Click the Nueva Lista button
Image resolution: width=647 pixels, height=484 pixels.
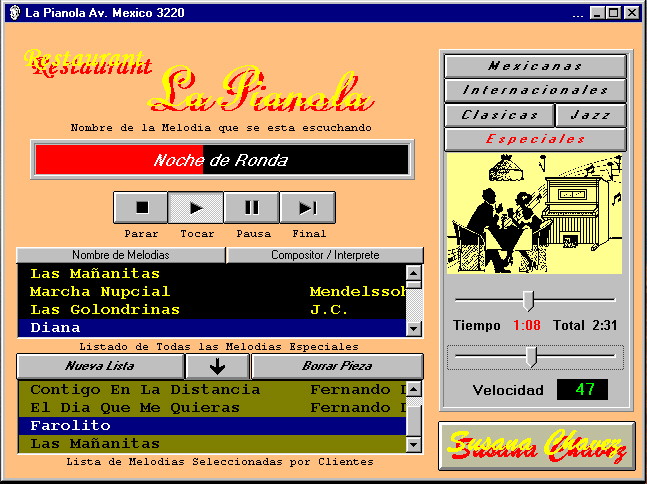click(x=100, y=366)
